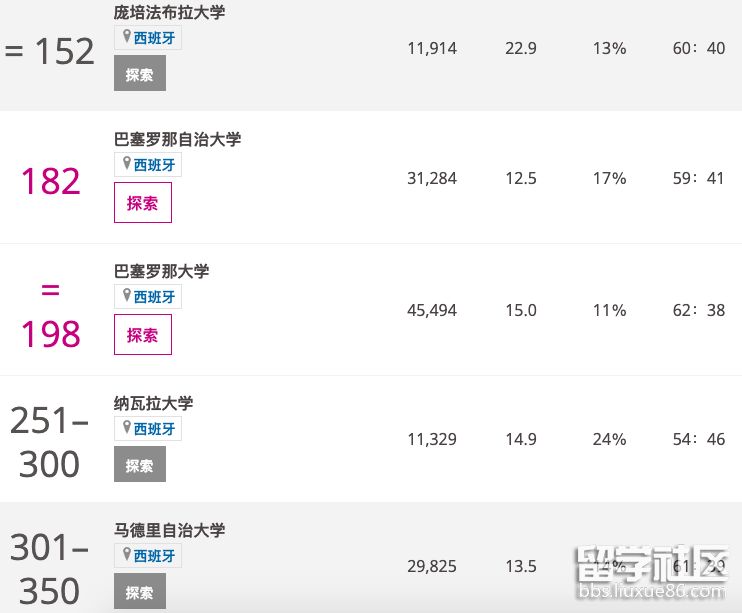Click the 探索 button under 庞培法布拉大学
Screen dimensions: 742x613
(140, 74)
